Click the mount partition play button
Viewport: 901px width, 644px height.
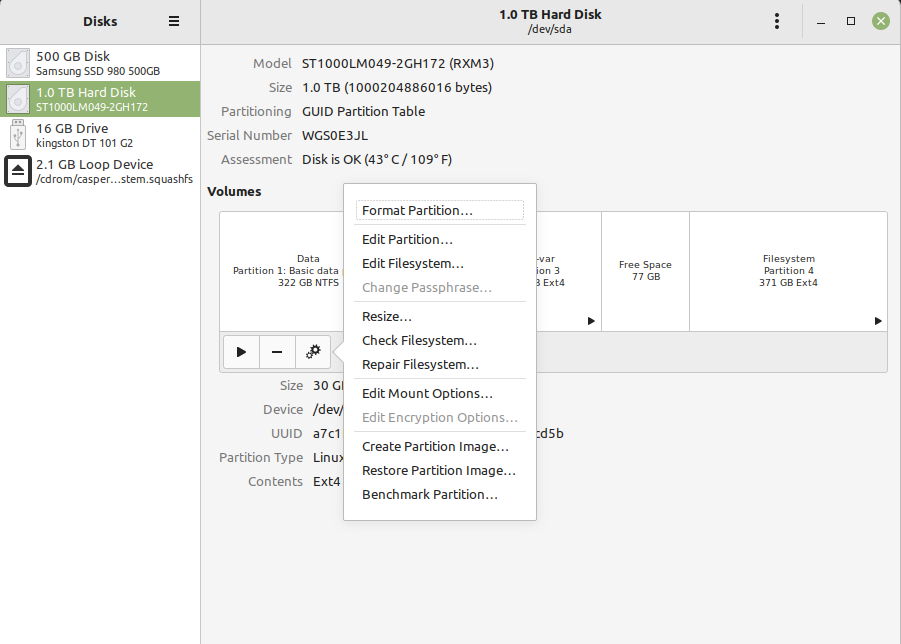coord(241,352)
